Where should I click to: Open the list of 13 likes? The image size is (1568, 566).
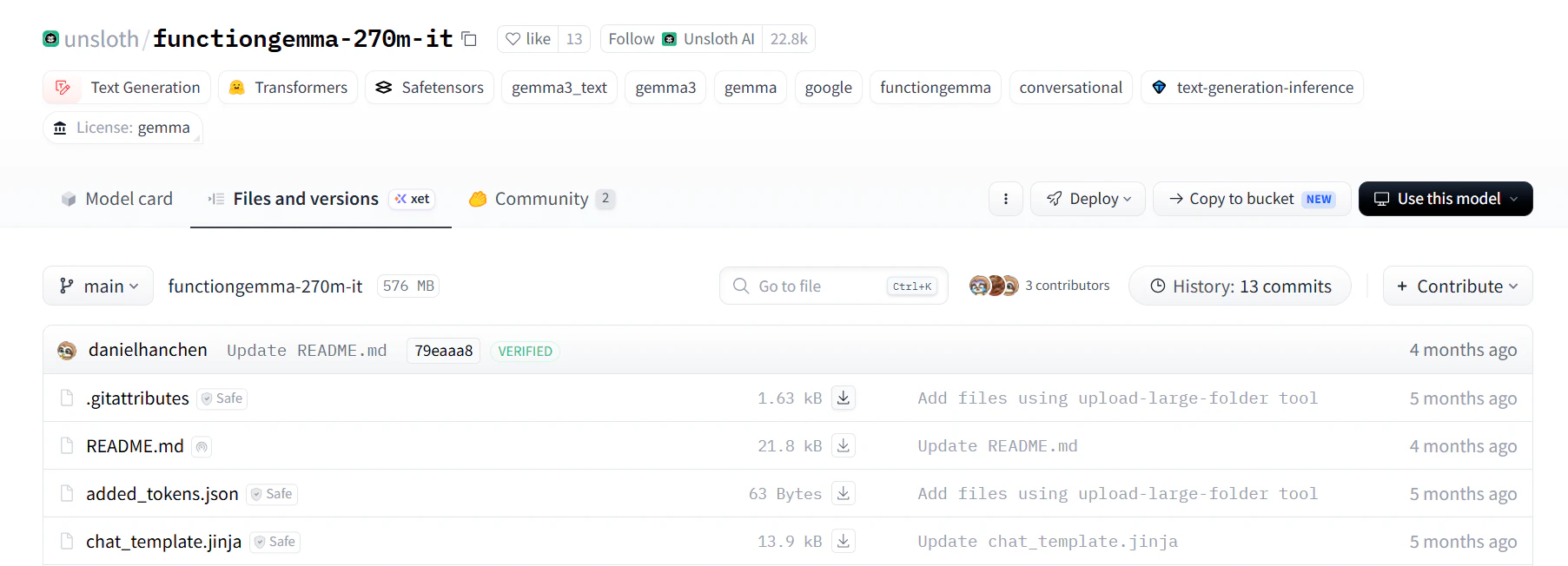574,39
